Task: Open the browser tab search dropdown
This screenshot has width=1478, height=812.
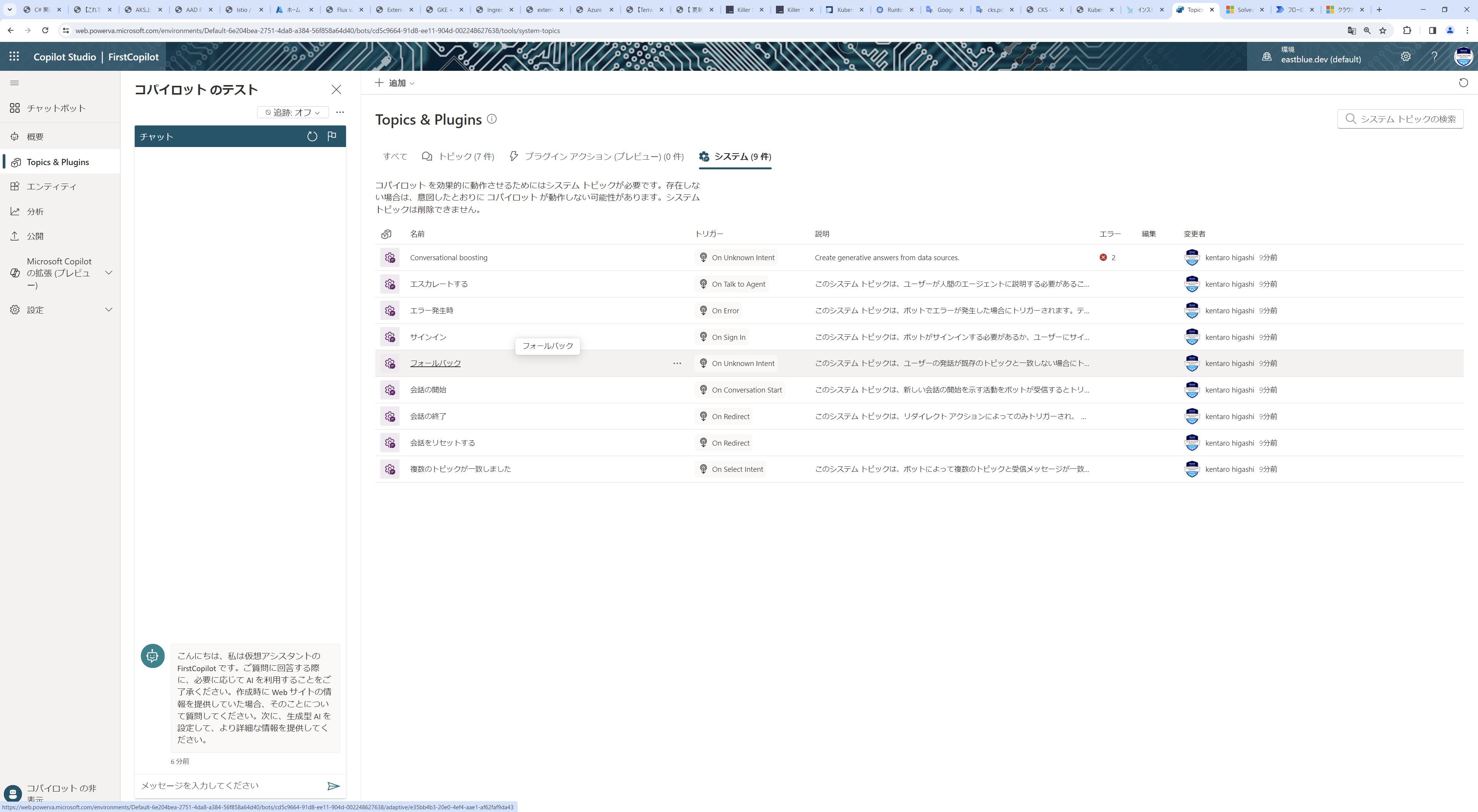Action: click(x=9, y=10)
